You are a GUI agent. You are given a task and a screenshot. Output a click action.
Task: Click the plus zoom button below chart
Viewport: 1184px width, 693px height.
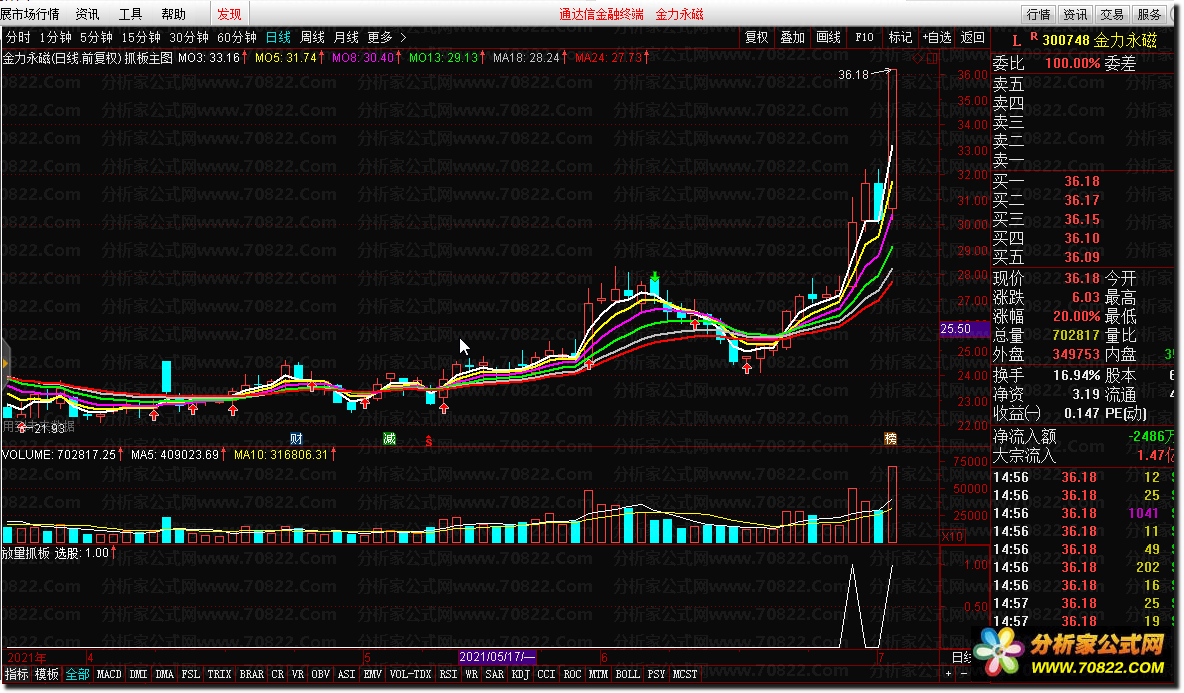tap(948, 673)
